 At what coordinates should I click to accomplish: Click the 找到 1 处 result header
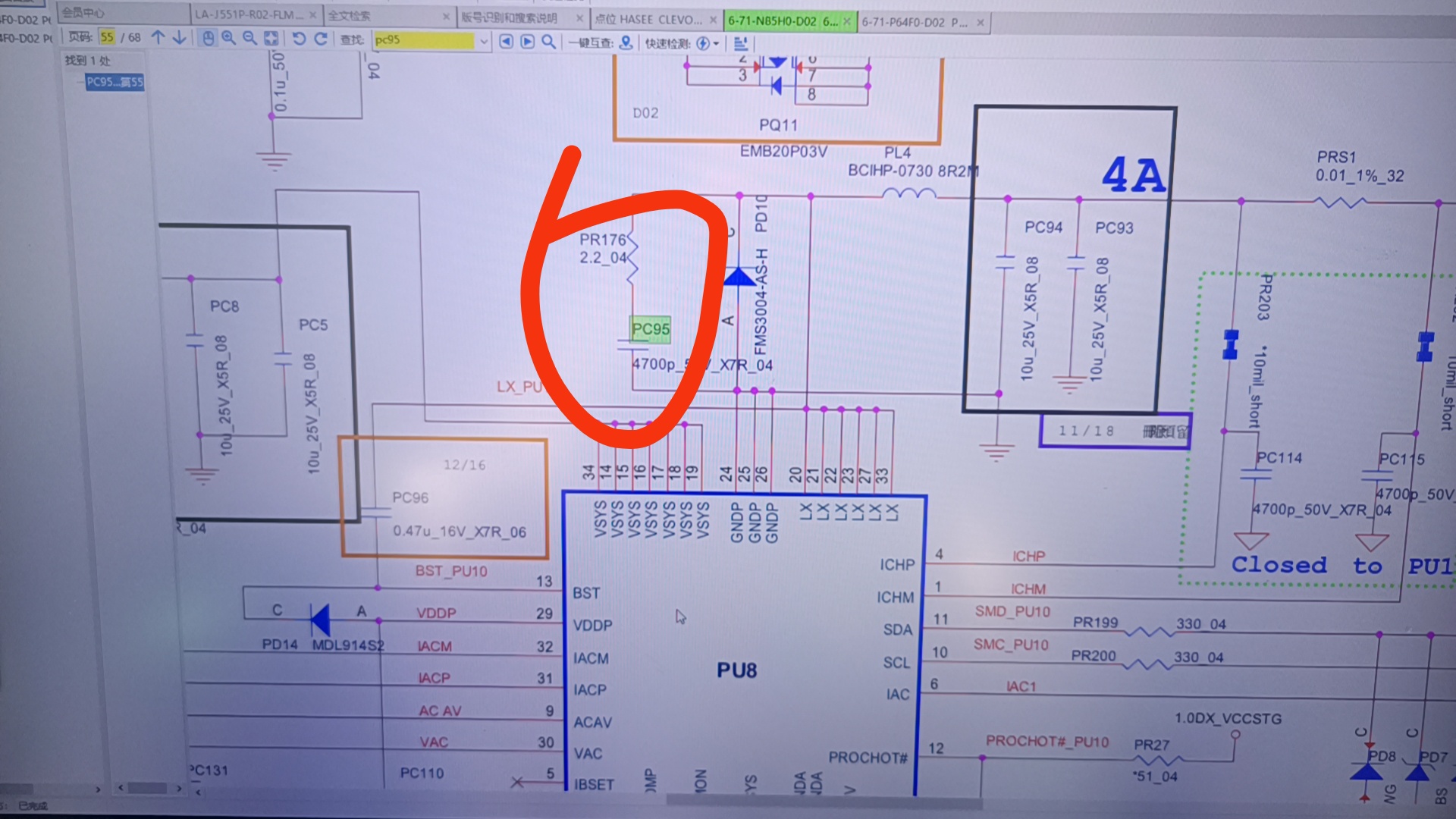pyautogui.click(x=87, y=60)
